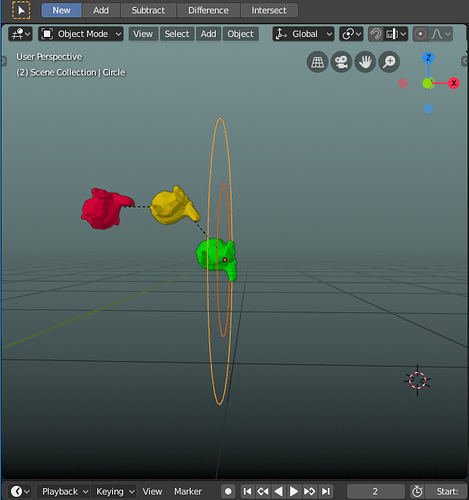Screen dimensions: 469x500
Task: Click the blue Z axis gizmo
Action: (428, 58)
